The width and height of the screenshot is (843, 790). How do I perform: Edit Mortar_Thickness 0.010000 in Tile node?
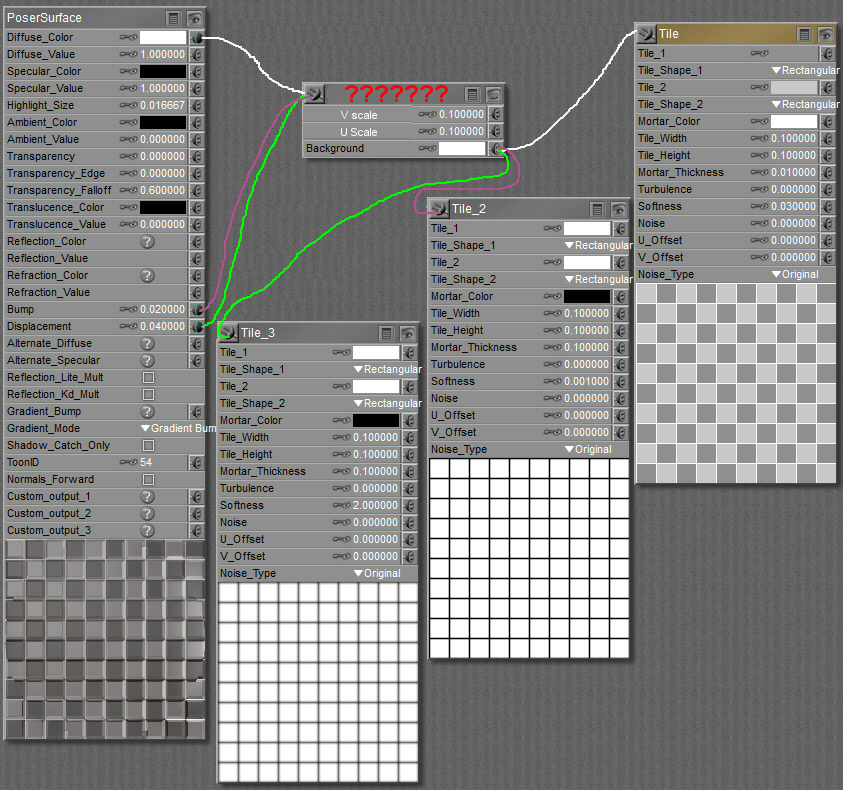click(x=794, y=173)
